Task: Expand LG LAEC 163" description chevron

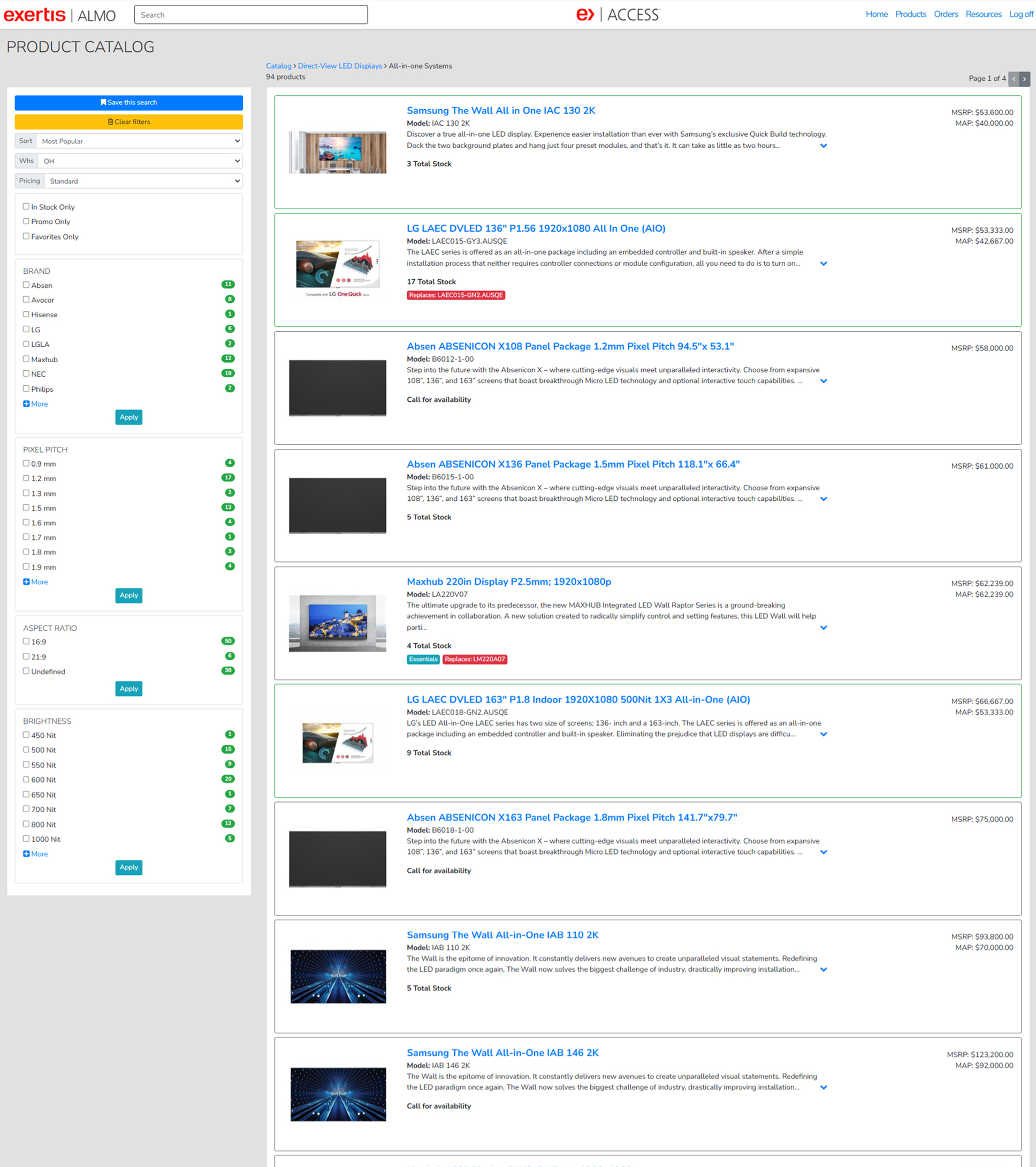Action: pos(824,734)
